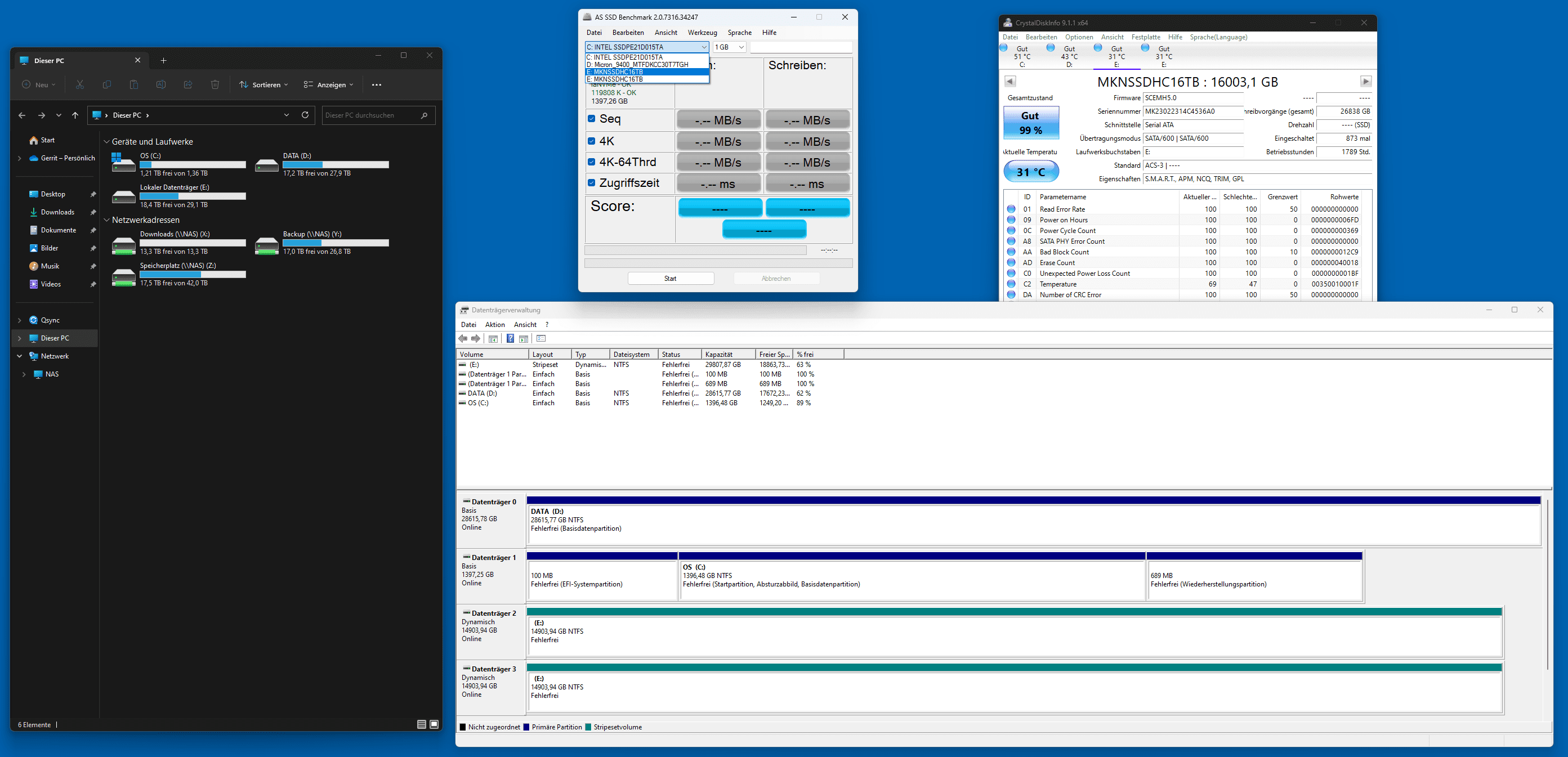This screenshot has width=1568, height=757.
Task: Collapse the Netzwerkadressen group
Action: [x=106, y=220]
